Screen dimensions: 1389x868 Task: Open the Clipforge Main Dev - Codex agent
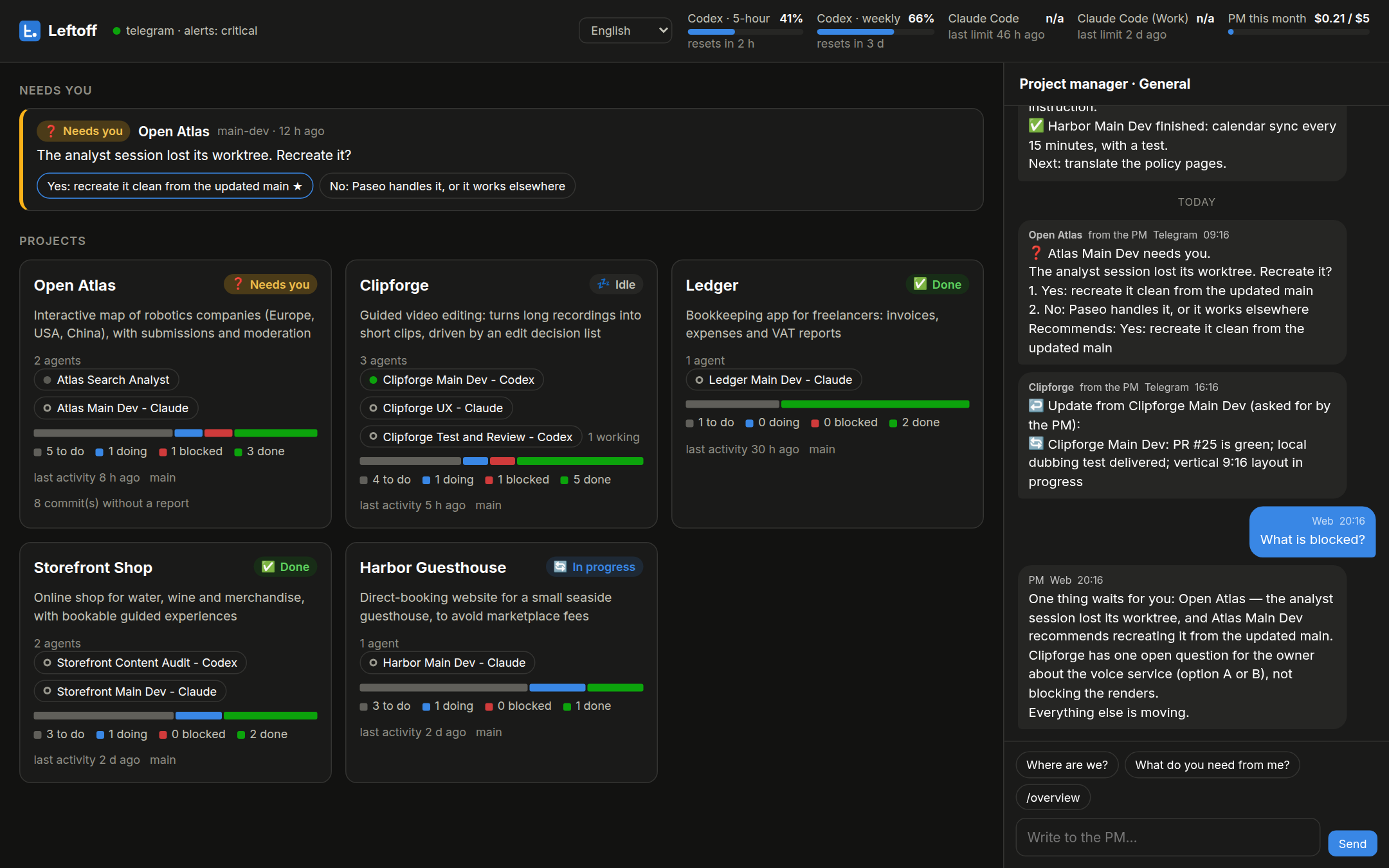coord(452,379)
